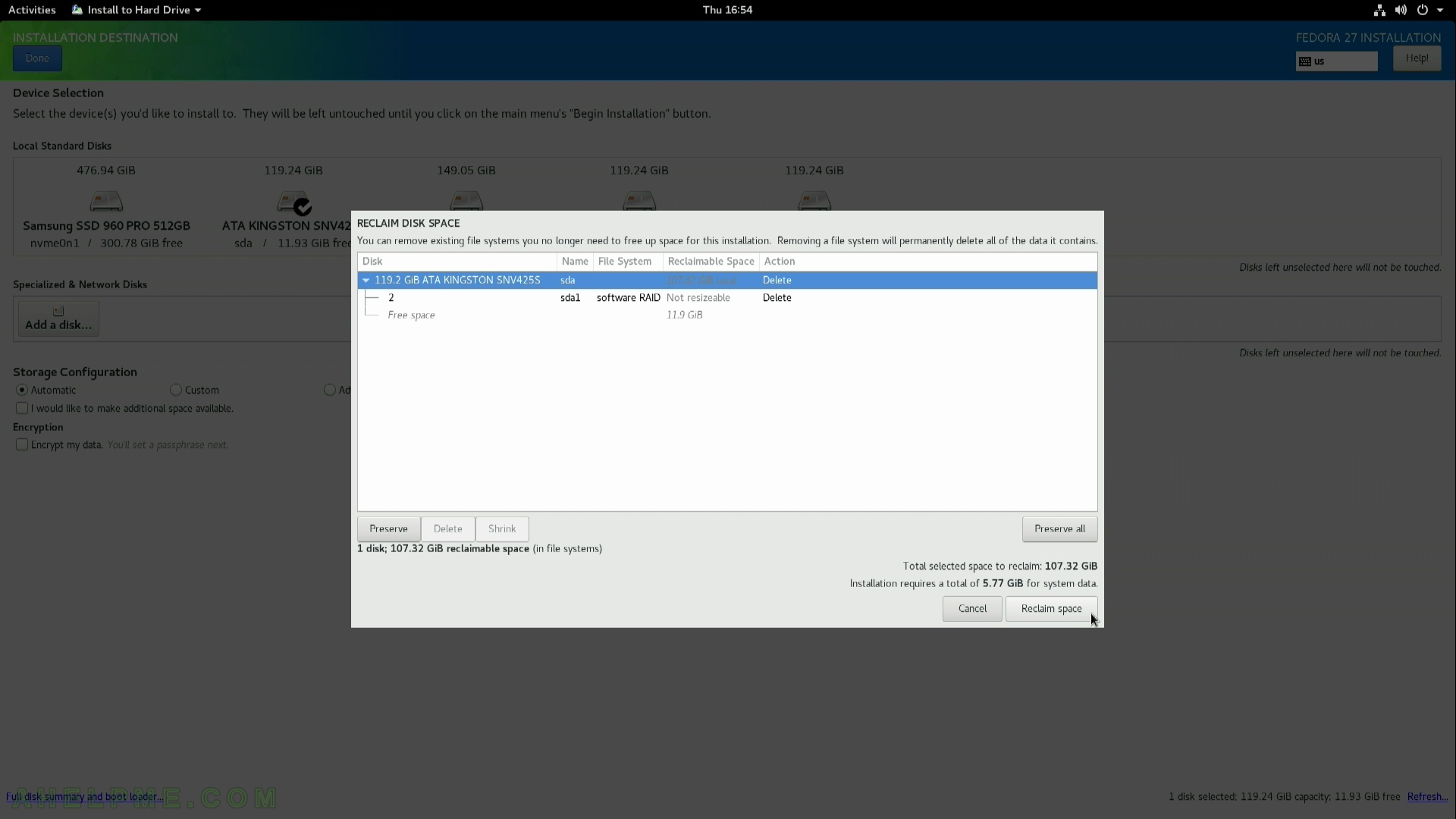Click the Reclaim space button
This screenshot has width=1456, height=819.
point(1051,609)
